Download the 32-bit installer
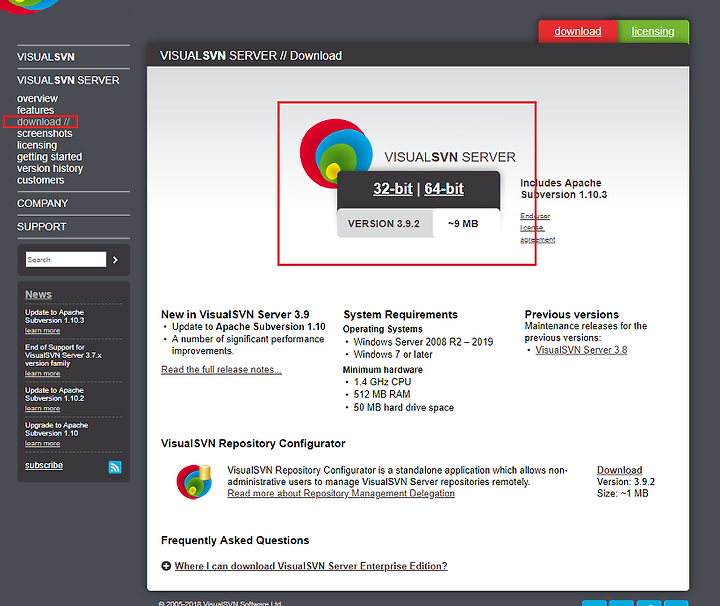720x606 pixels. pos(393,189)
